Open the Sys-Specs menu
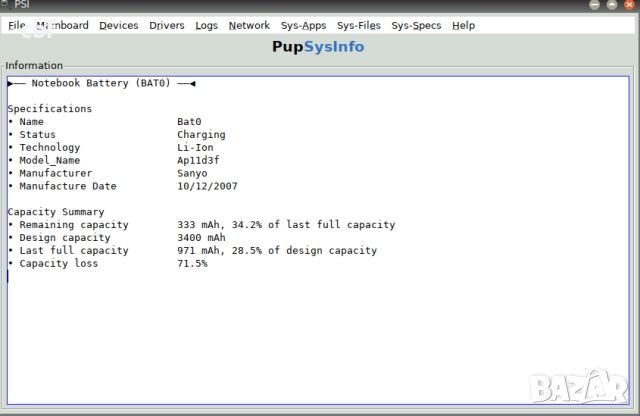The width and height of the screenshot is (640, 416). point(416,25)
